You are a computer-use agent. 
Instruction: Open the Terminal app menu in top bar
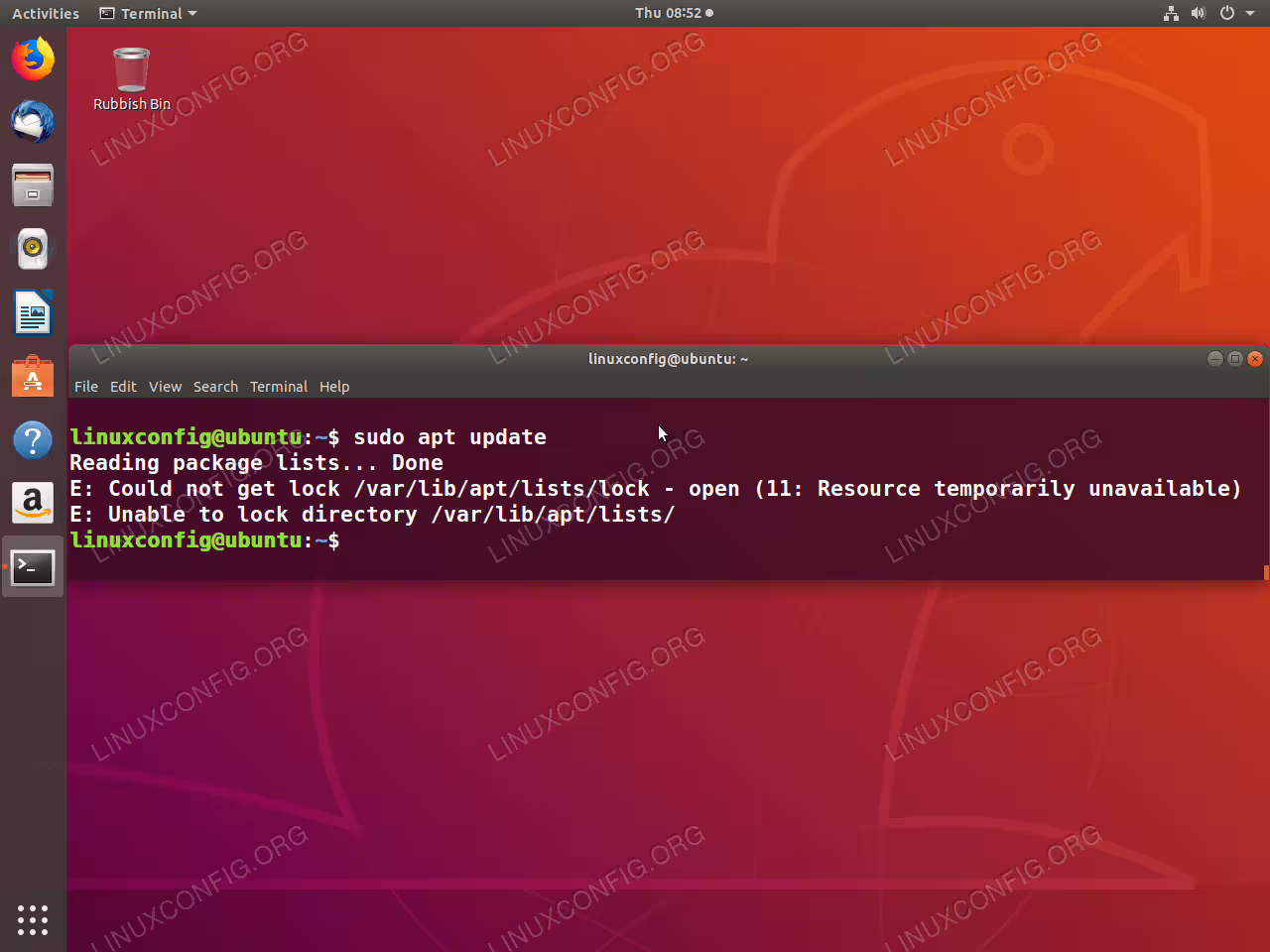pyautogui.click(x=149, y=14)
